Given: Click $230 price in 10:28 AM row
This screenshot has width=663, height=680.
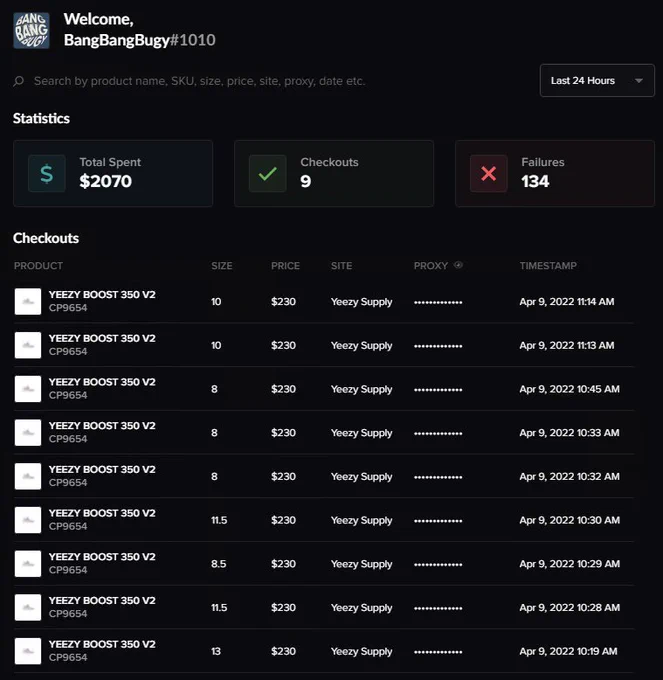Looking at the screenshot, I should [284, 608].
